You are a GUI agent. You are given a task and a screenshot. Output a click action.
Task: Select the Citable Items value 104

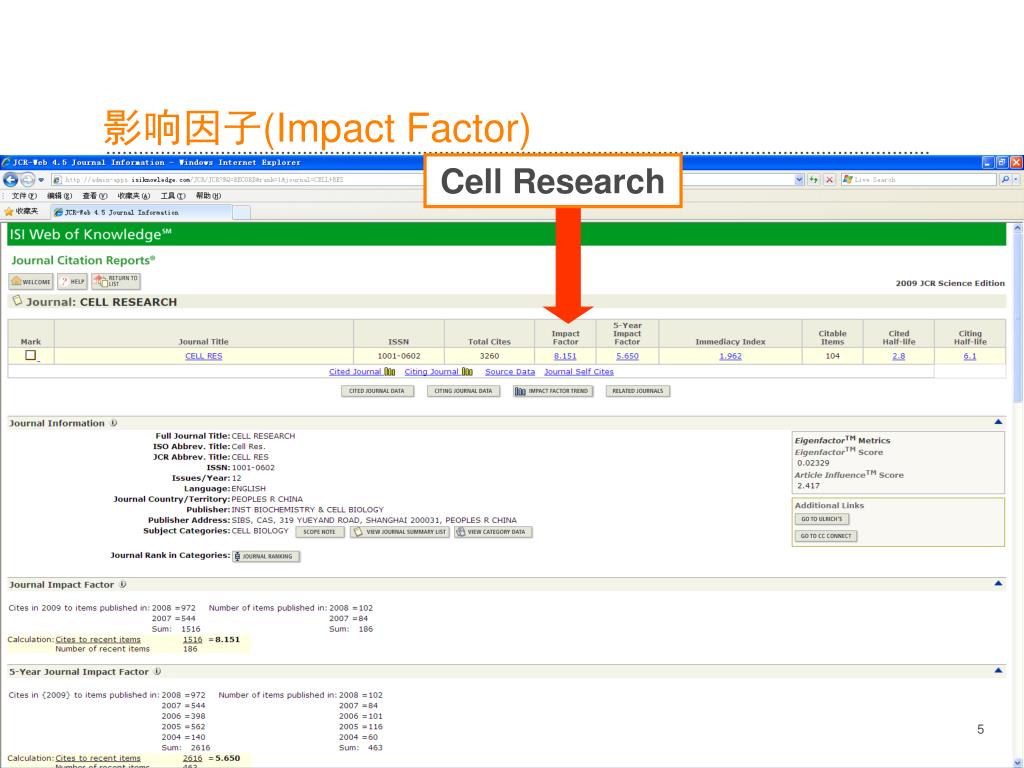pyautogui.click(x=832, y=356)
